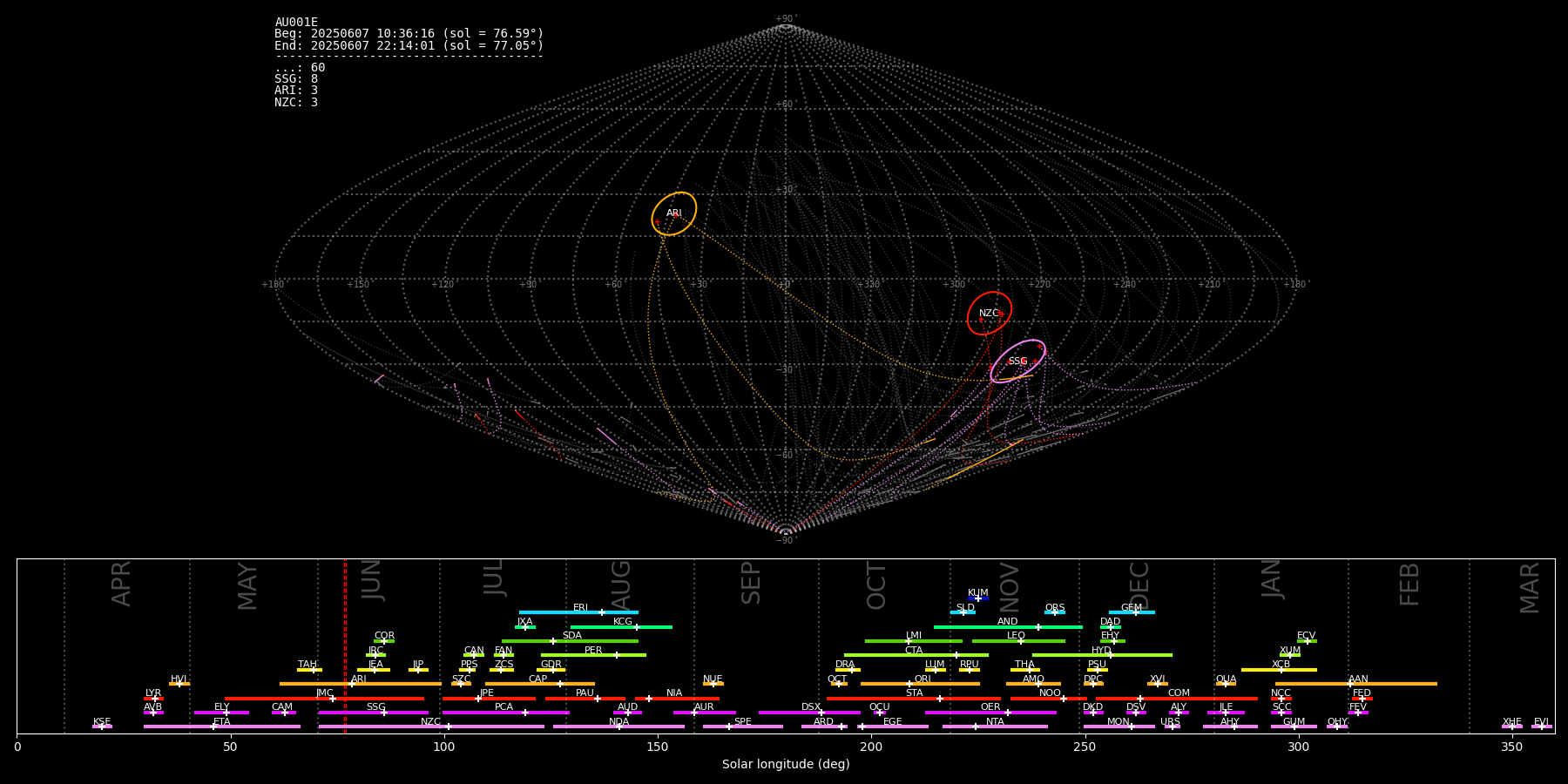Select the cyan ERI shower bar
1568x784 pixels.
578,612
